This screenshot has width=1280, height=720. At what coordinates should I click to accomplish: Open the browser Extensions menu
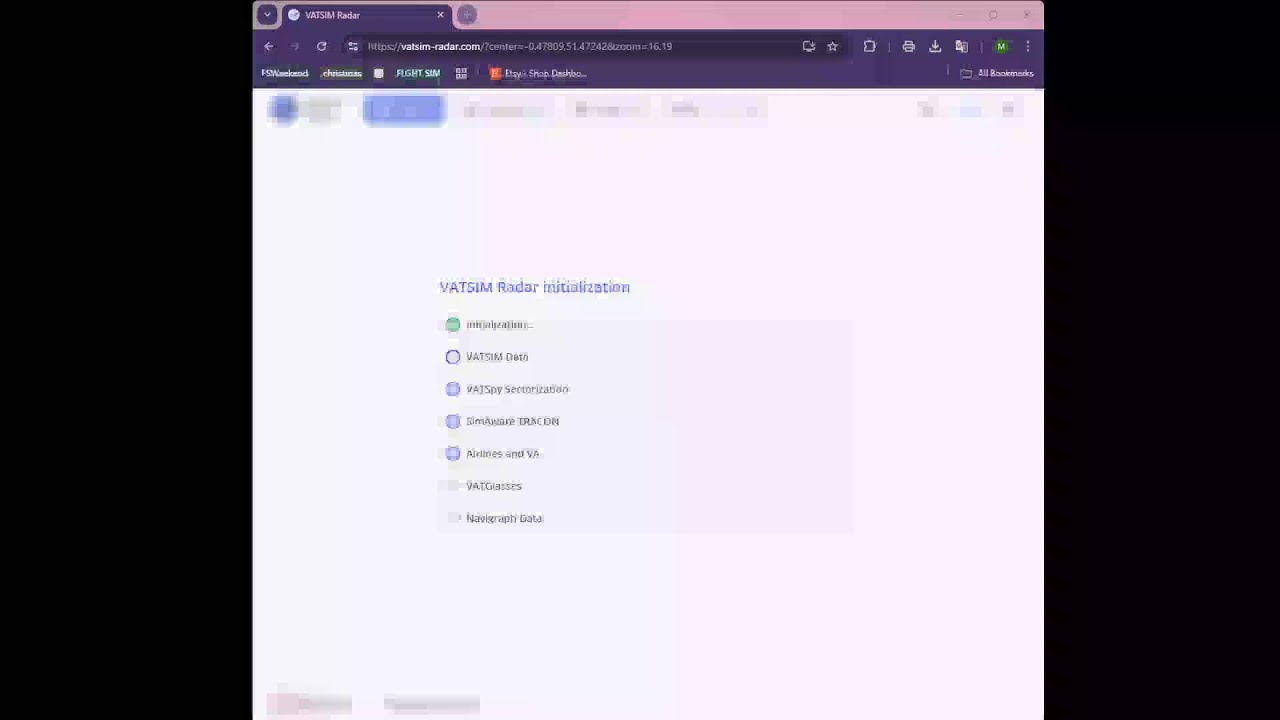click(870, 46)
